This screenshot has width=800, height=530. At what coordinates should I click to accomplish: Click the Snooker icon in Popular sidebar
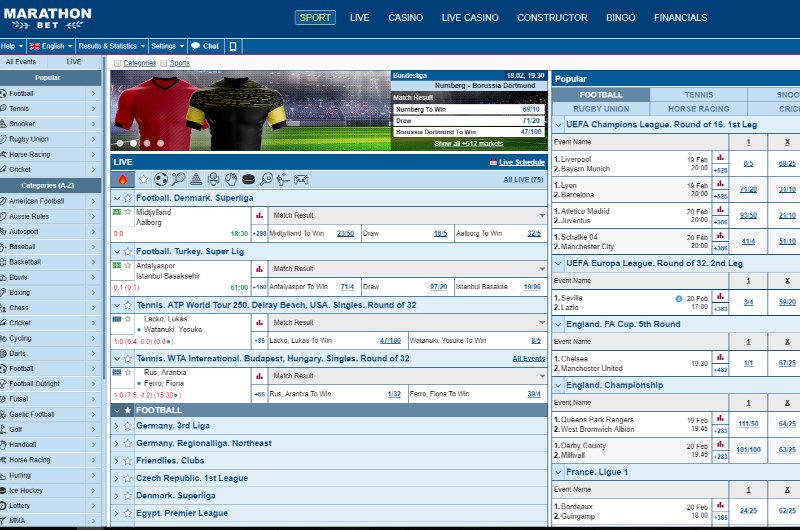click(4, 123)
